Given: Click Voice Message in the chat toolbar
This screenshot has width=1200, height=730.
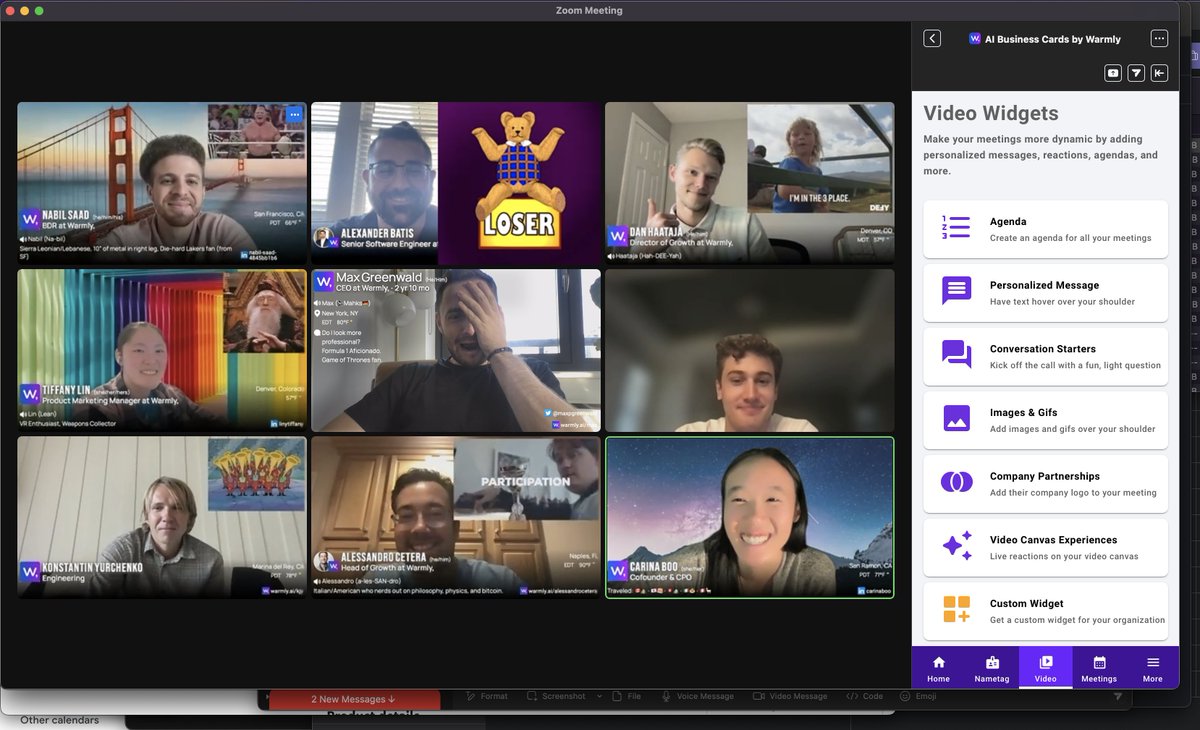Looking at the screenshot, I should point(697,696).
